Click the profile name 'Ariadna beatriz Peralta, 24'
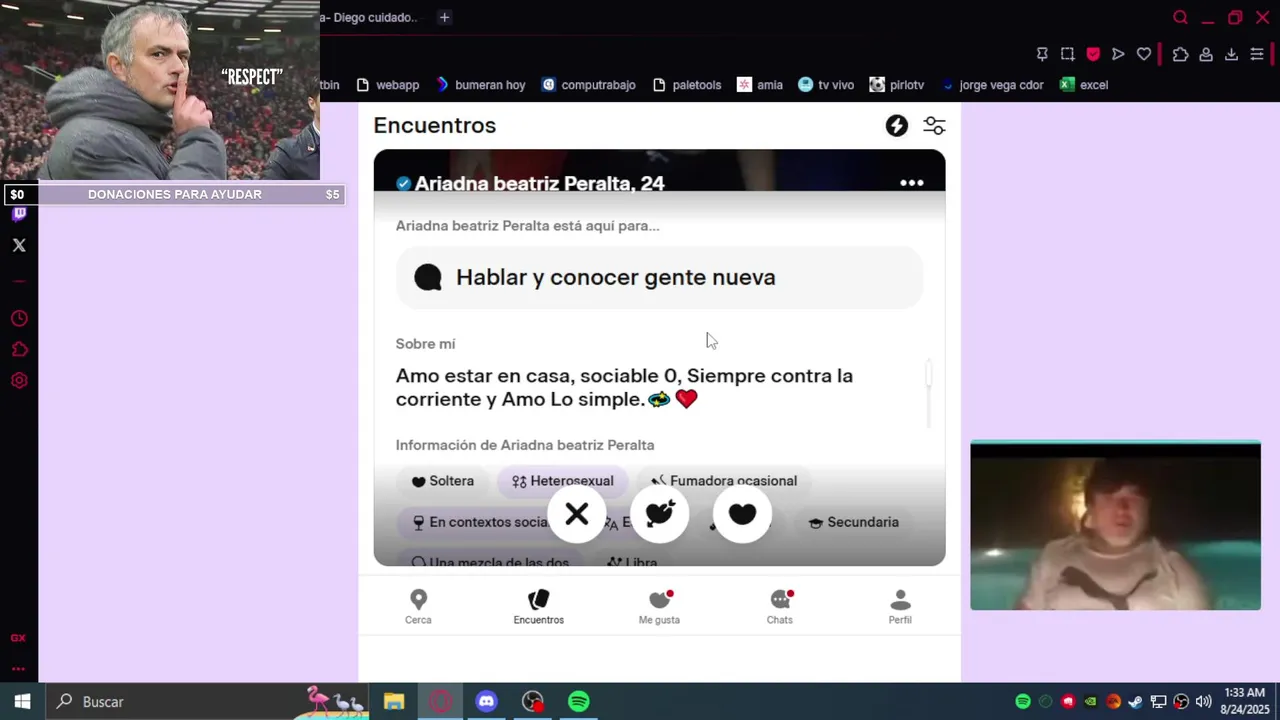 click(x=539, y=183)
